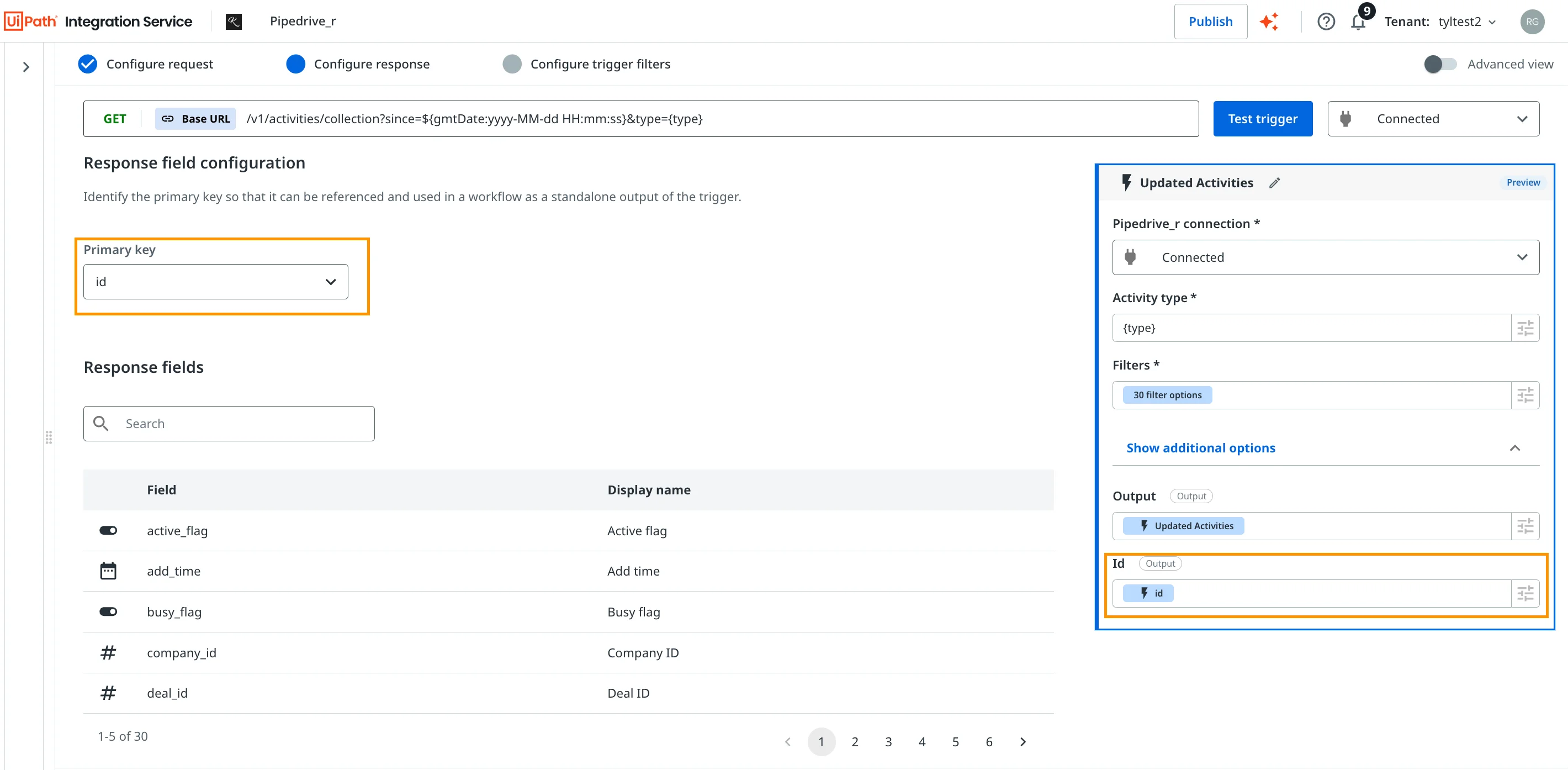This screenshot has width=1568, height=770.
Task: Click the RG user avatar
Action: [1532, 22]
